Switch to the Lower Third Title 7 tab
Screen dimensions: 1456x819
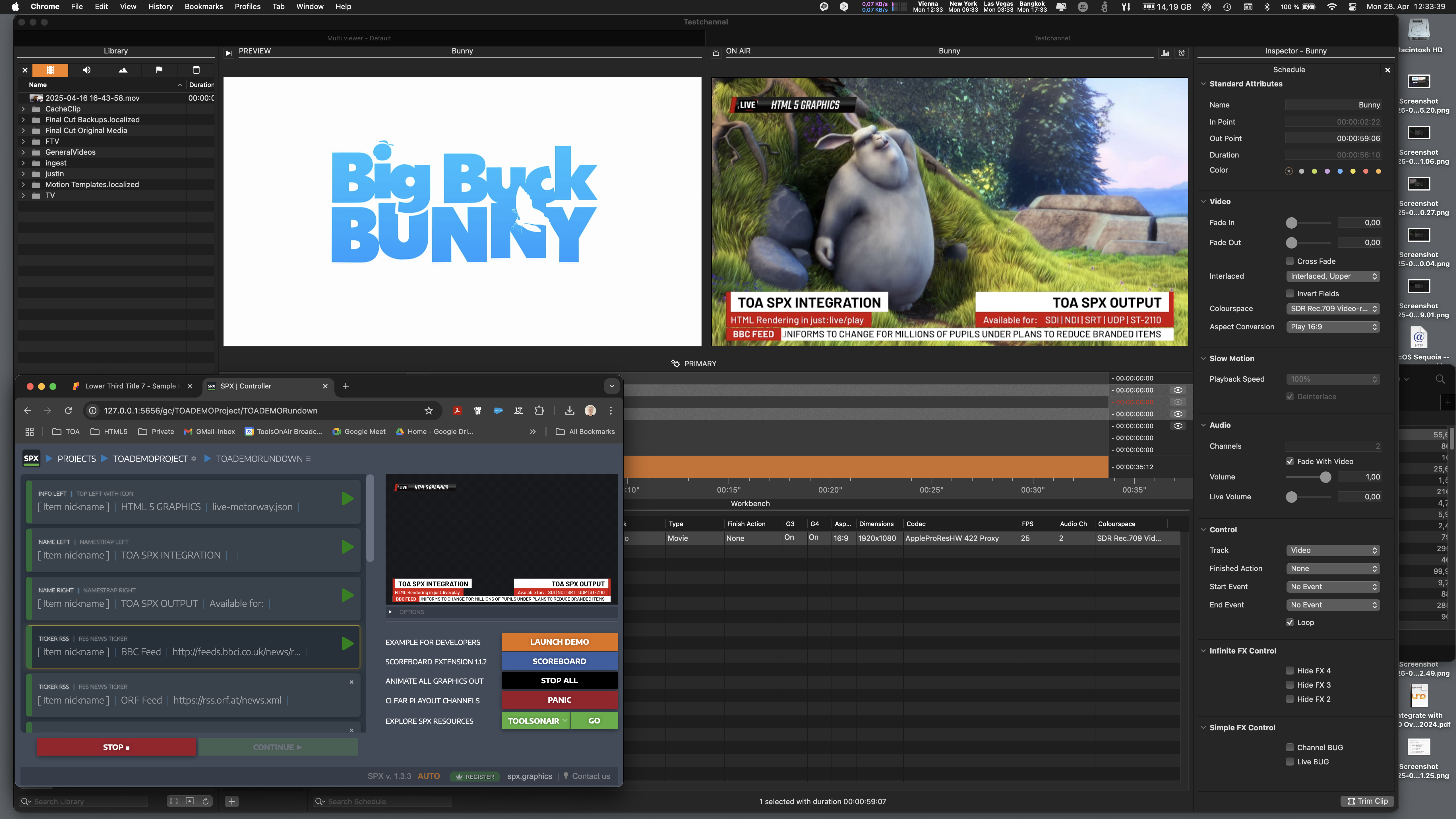click(130, 386)
